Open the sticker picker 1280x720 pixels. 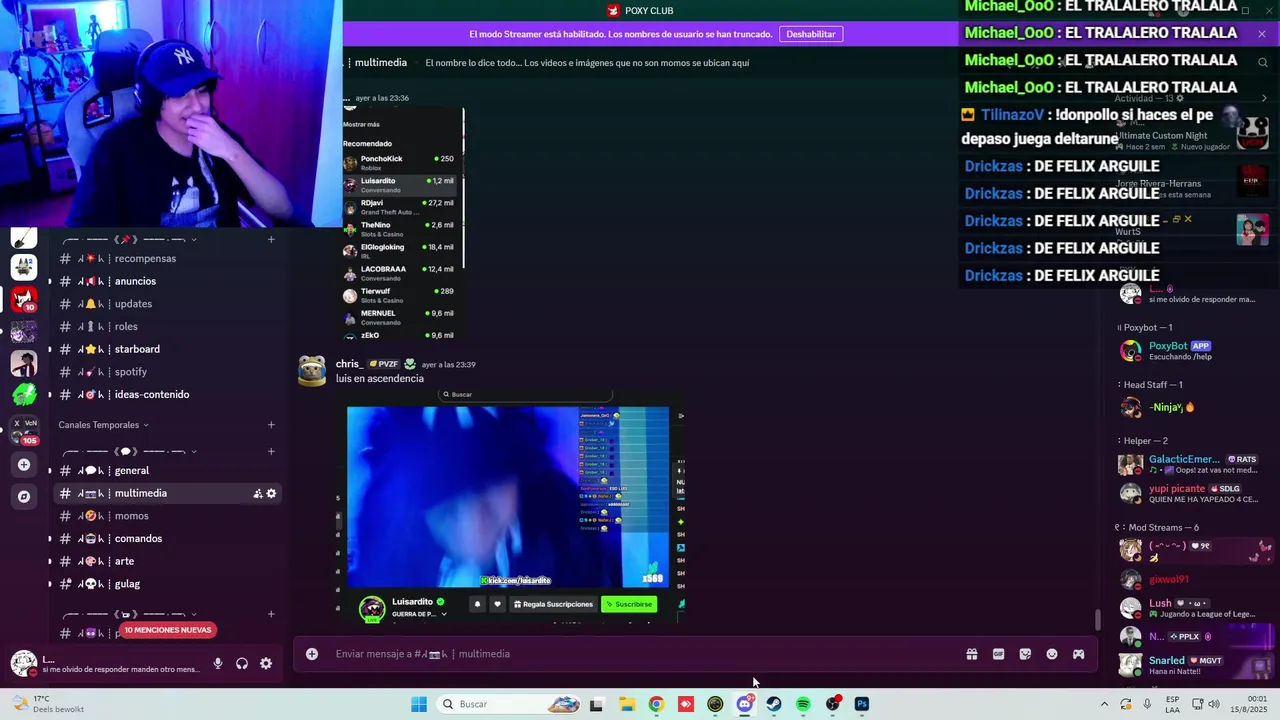click(x=1025, y=654)
